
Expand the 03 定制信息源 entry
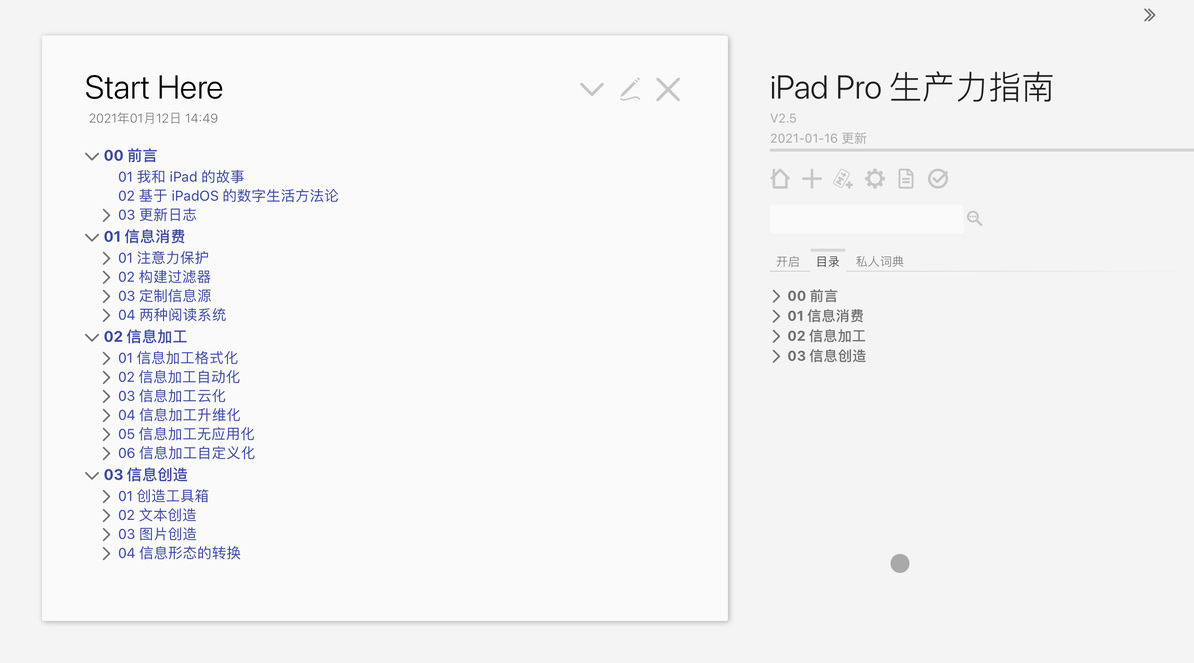107,296
